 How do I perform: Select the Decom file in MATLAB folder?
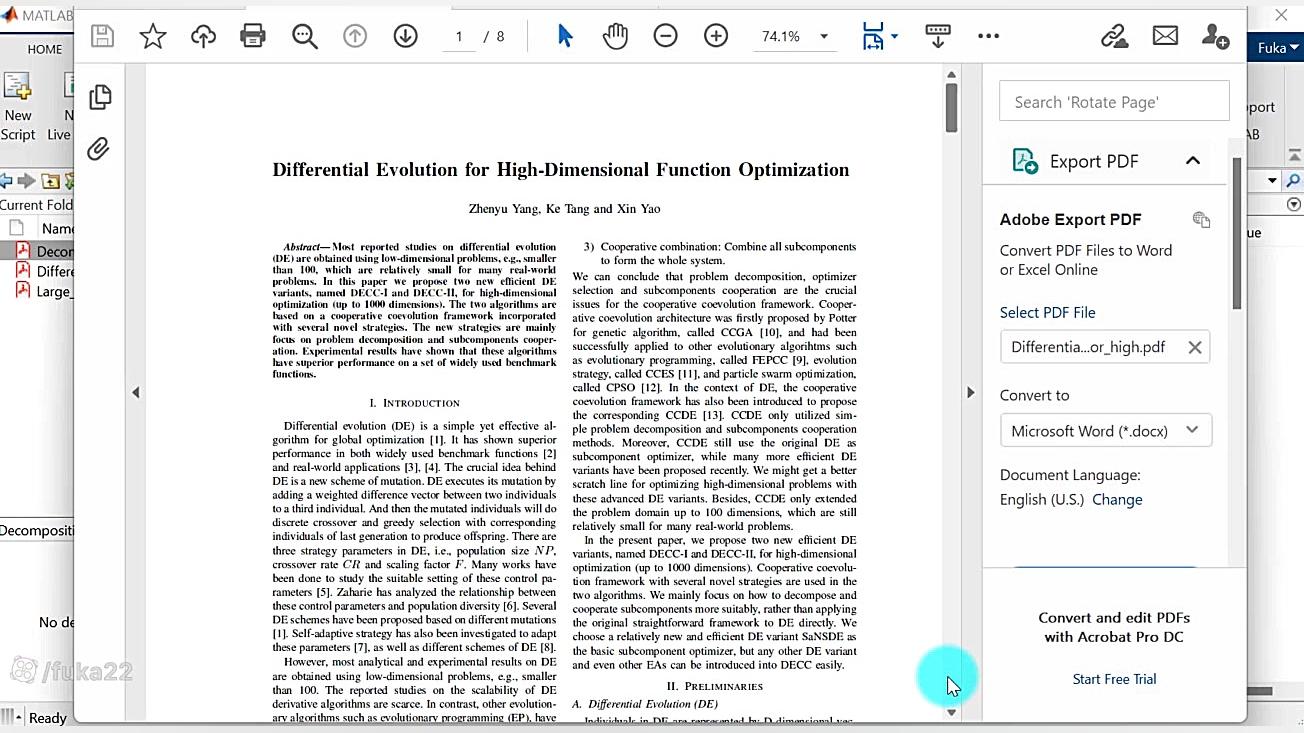point(38,251)
